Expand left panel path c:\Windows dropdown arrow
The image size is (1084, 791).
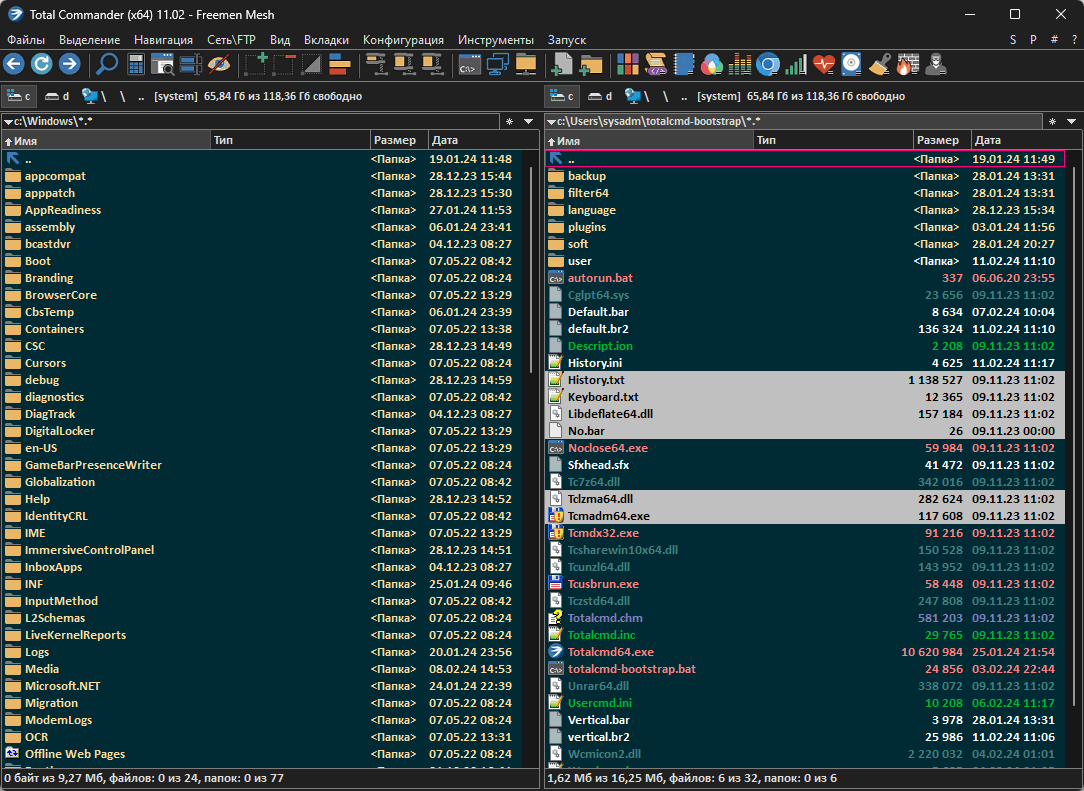click(8, 122)
